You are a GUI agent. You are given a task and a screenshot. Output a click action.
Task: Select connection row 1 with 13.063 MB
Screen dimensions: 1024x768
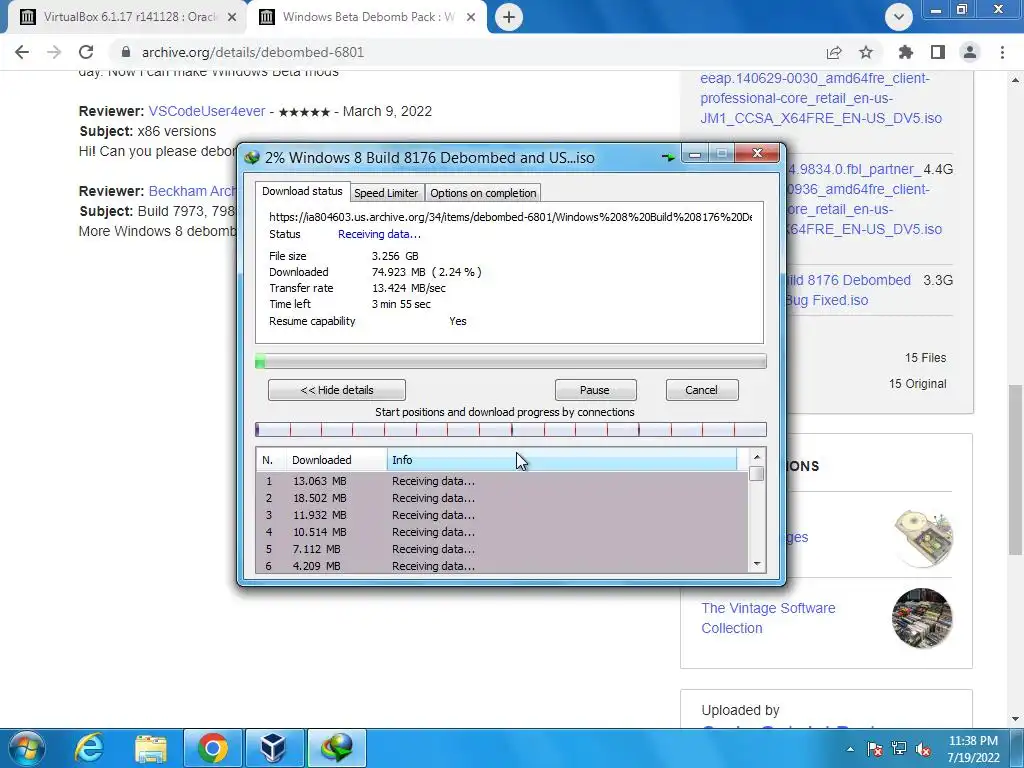502,481
